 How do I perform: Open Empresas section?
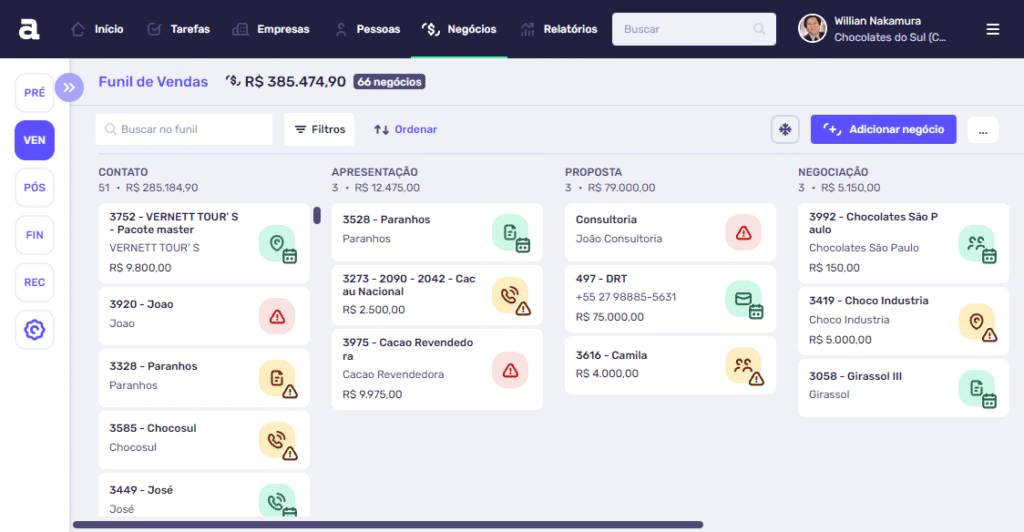pos(271,29)
